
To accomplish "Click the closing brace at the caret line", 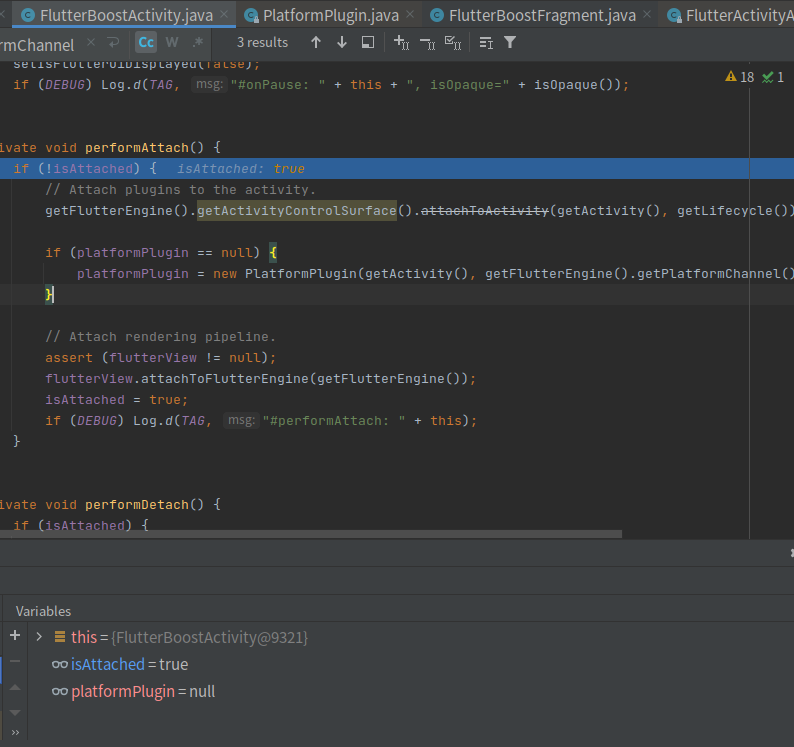I will (49, 294).
